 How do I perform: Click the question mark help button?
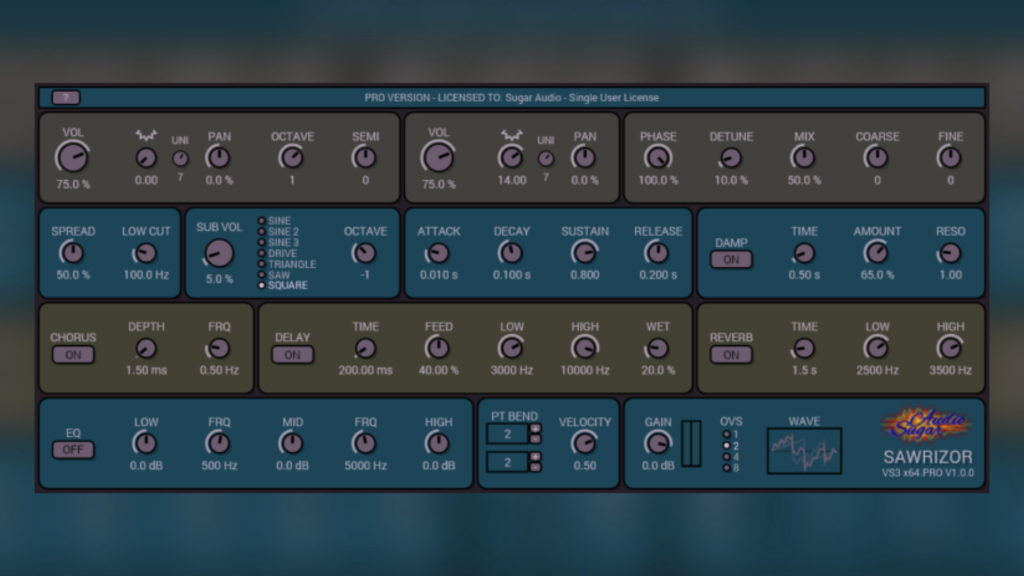[x=66, y=98]
